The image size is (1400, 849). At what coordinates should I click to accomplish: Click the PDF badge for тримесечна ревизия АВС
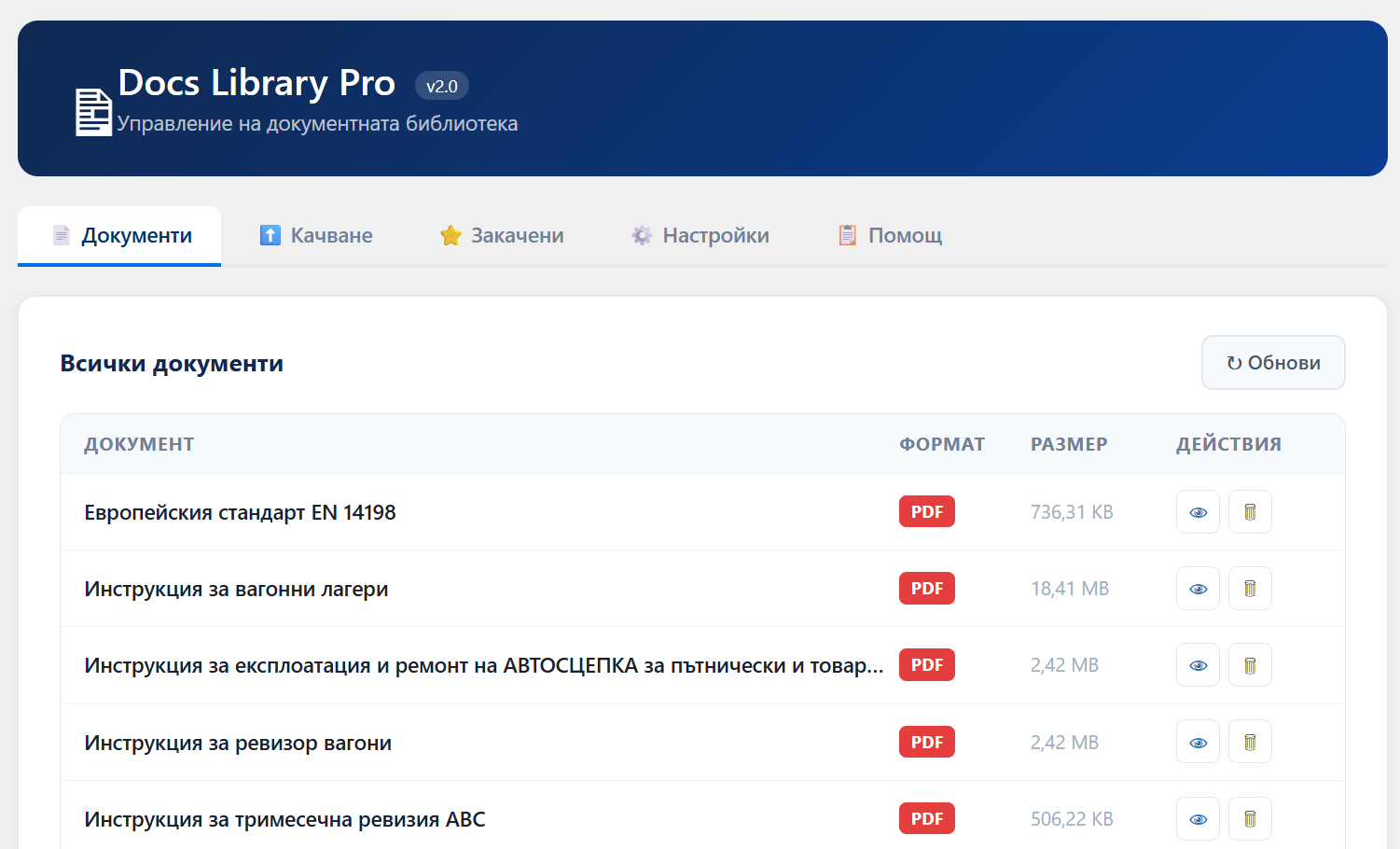click(927, 818)
